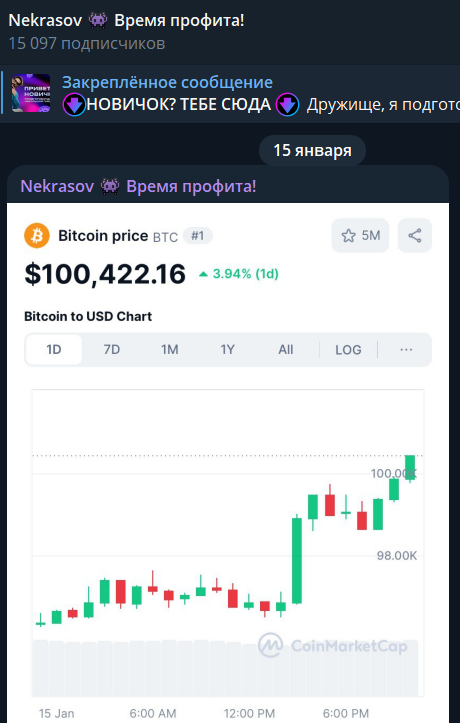
Task: Select the 1D chart range tab
Action: 54,350
